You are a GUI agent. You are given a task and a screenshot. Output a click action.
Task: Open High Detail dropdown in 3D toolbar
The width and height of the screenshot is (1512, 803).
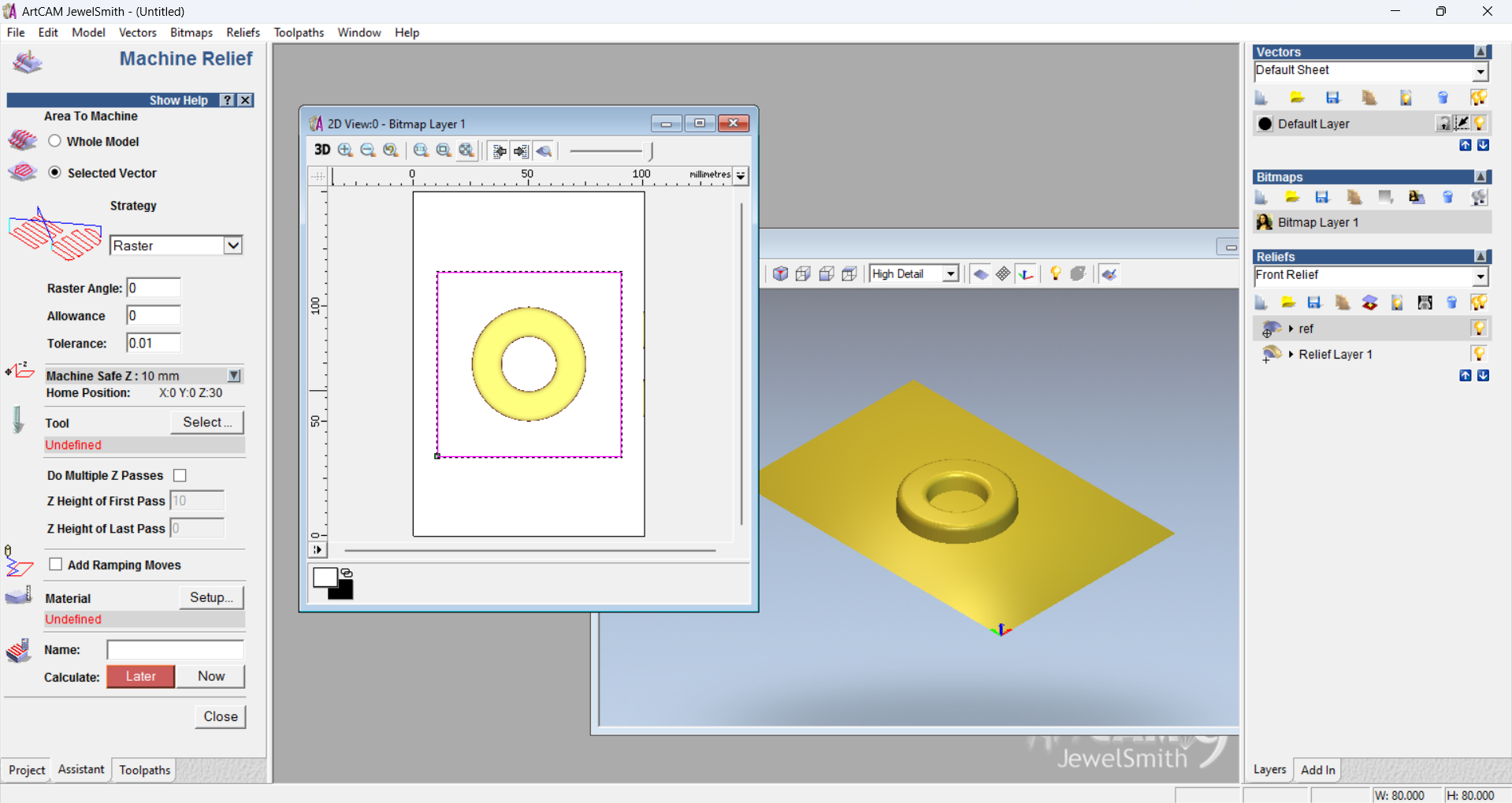(951, 274)
